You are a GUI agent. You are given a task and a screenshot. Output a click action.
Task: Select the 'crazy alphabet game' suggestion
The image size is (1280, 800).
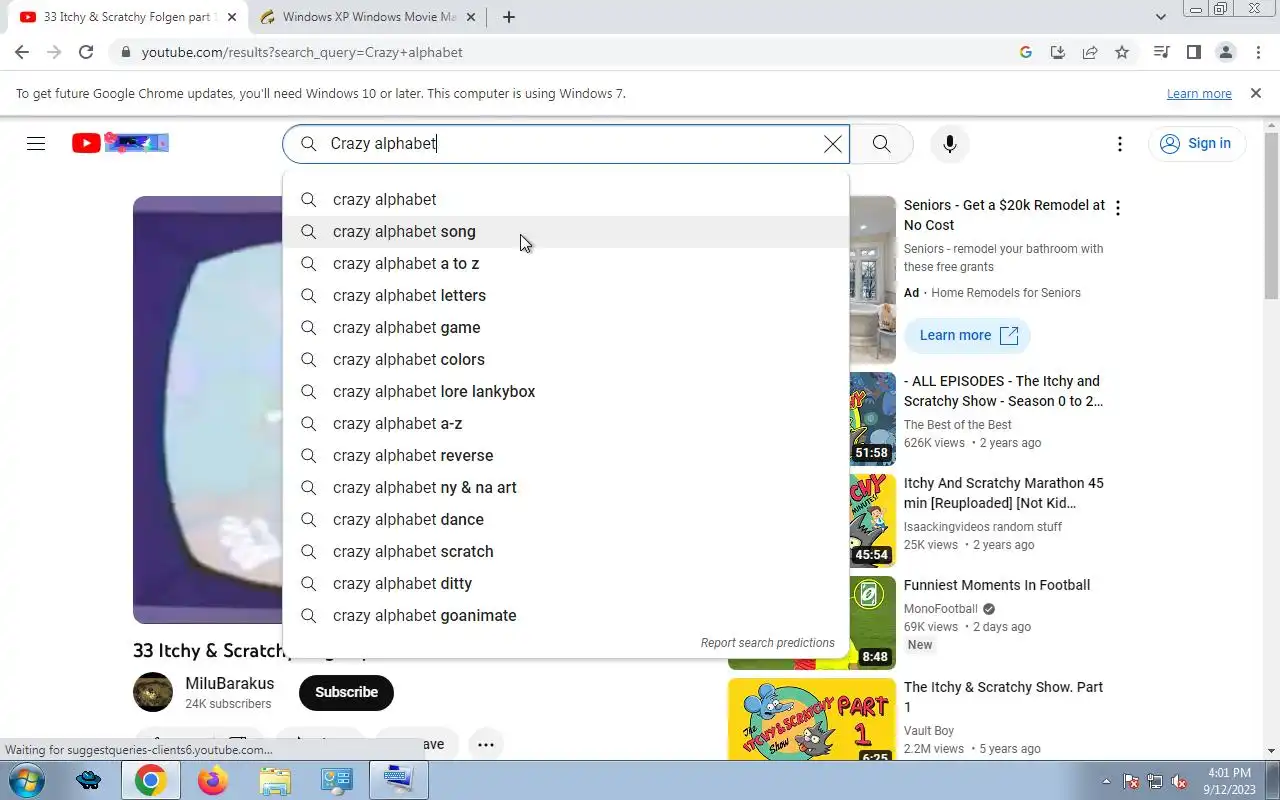(x=566, y=327)
